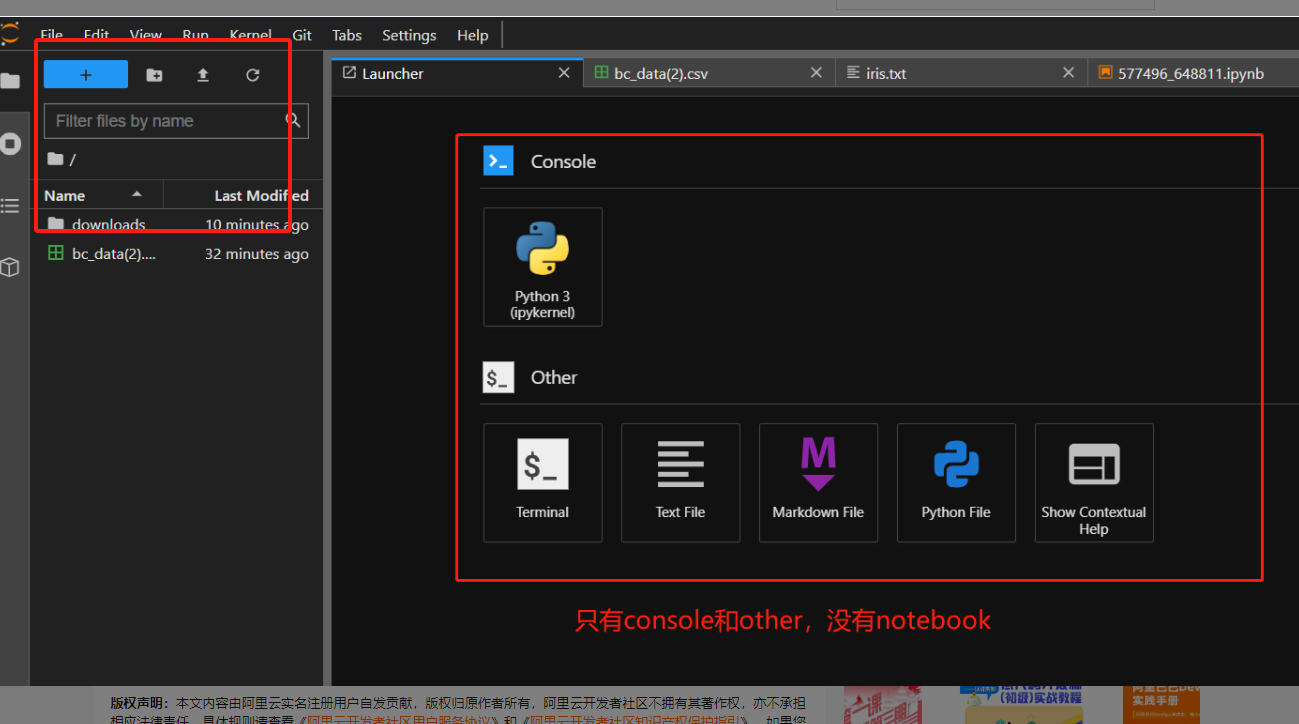Viewport: 1299px width, 724px height.
Task: Open the Tabs menu
Action: pyautogui.click(x=347, y=35)
